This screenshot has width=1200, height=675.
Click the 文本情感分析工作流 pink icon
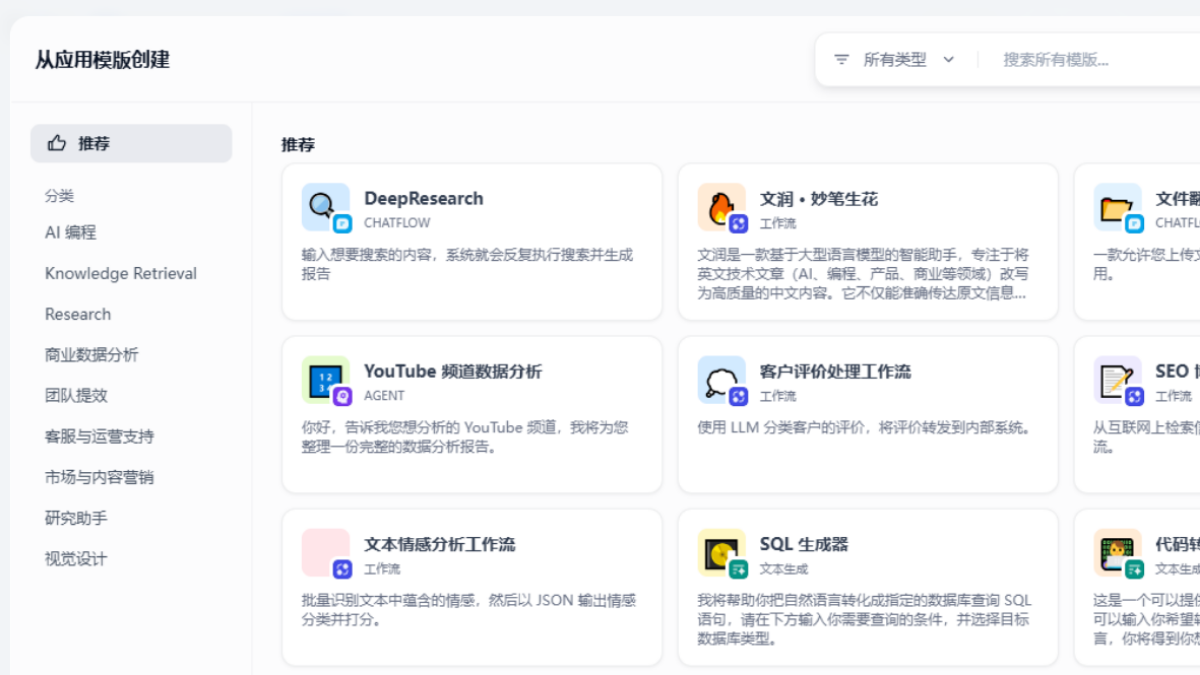[x=325, y=553]
